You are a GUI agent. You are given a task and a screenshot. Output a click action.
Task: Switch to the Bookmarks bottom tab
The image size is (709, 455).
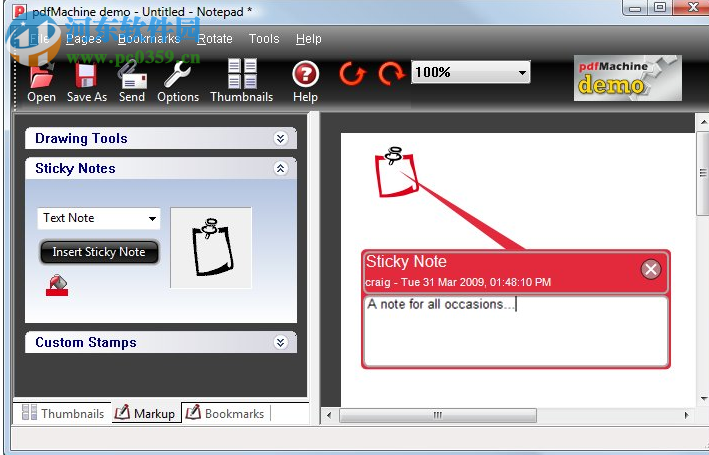tap(226, 413)
